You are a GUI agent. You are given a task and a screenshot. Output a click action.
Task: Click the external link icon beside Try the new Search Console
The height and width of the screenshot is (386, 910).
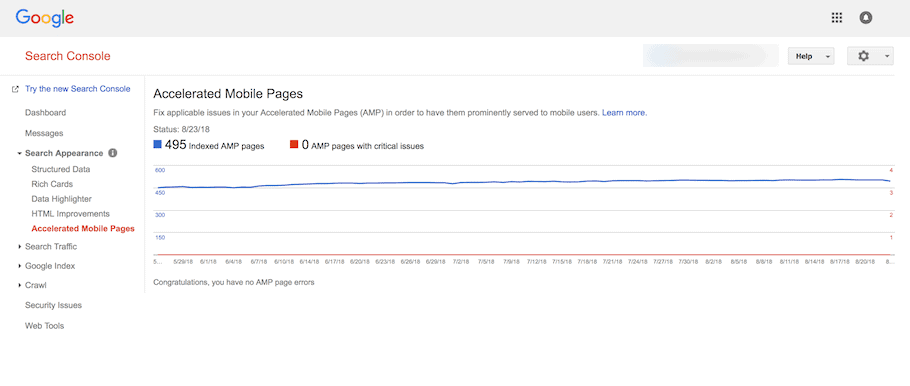16,89
